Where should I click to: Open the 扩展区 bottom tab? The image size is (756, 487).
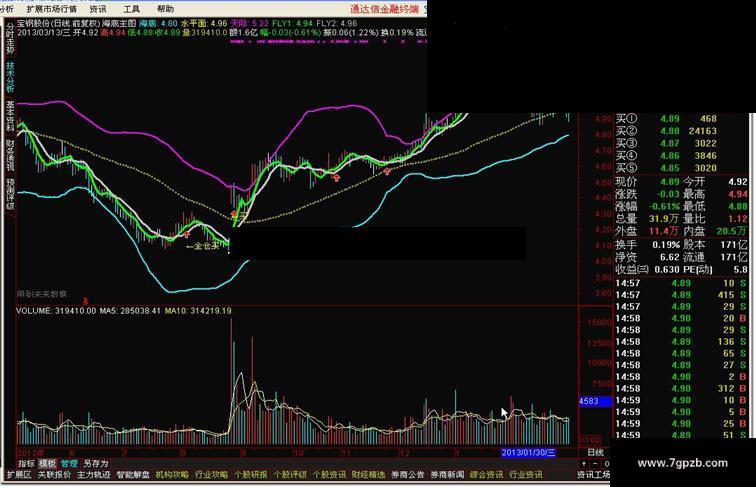pyautogui.click(x=19, y=475)
